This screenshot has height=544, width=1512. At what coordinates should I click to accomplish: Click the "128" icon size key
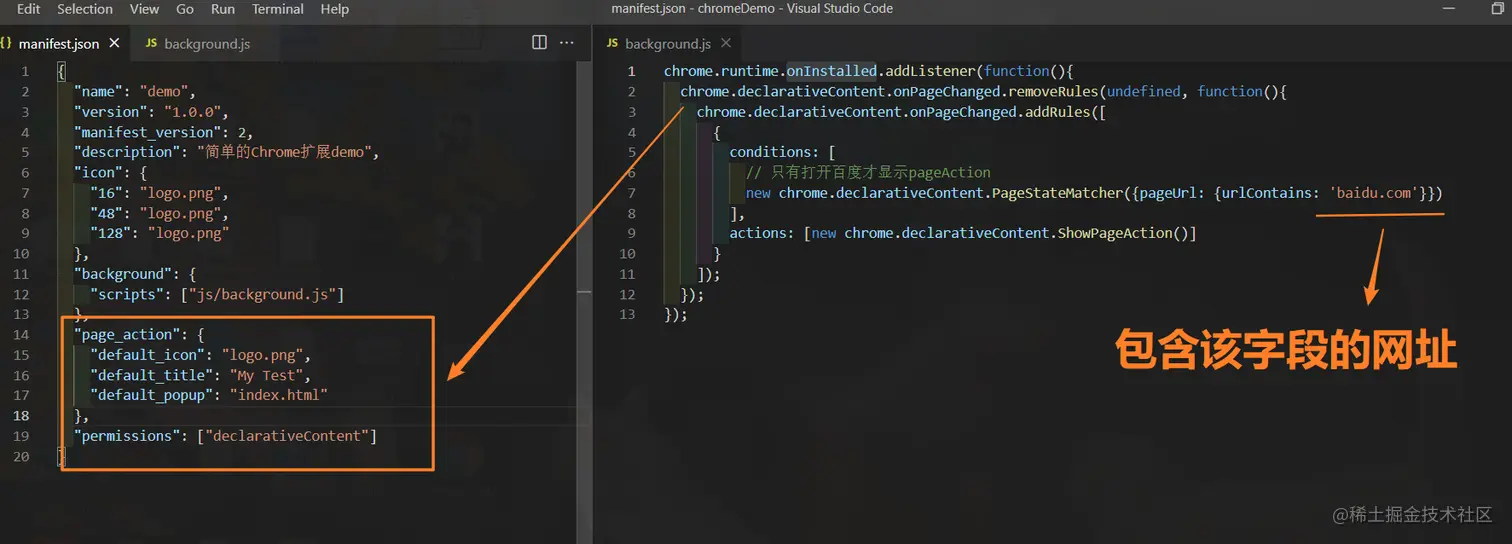pos(111,233)
